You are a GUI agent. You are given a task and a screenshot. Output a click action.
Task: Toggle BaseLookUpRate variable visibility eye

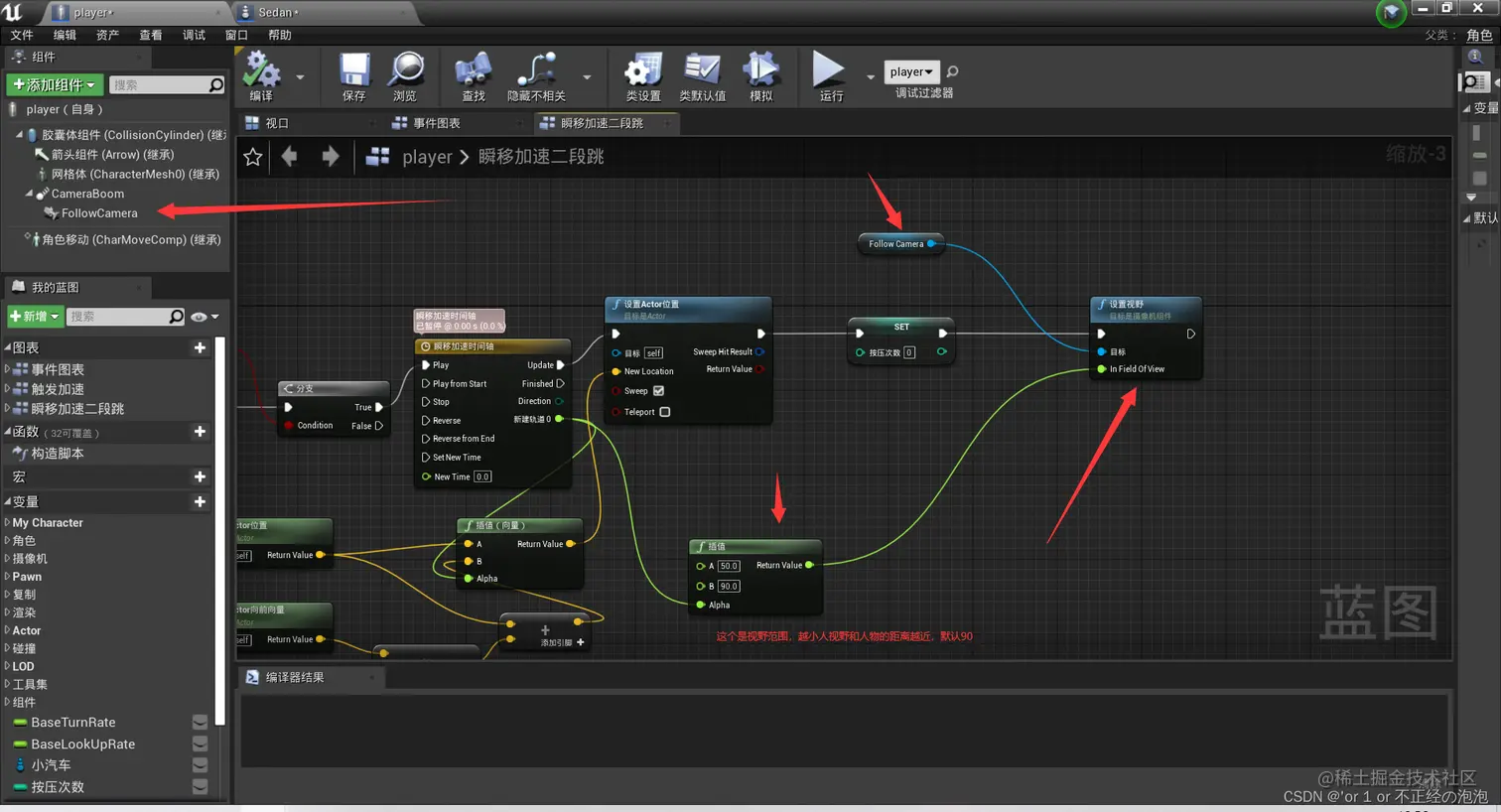(200, 744)
